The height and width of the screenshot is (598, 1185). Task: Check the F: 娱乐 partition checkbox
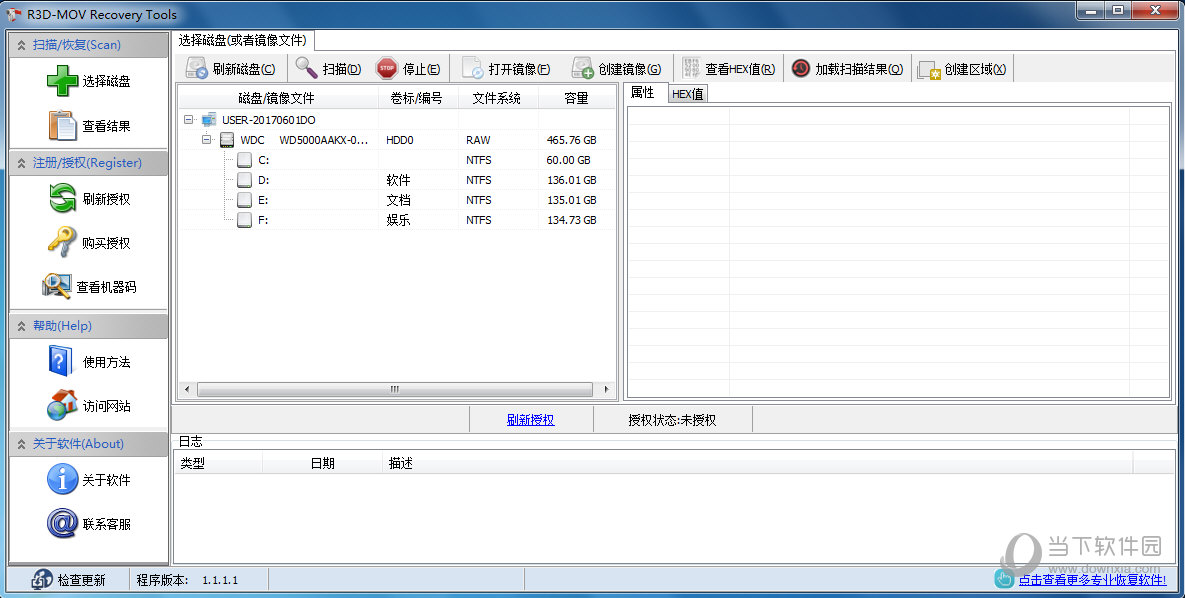(x=244, y=220)
